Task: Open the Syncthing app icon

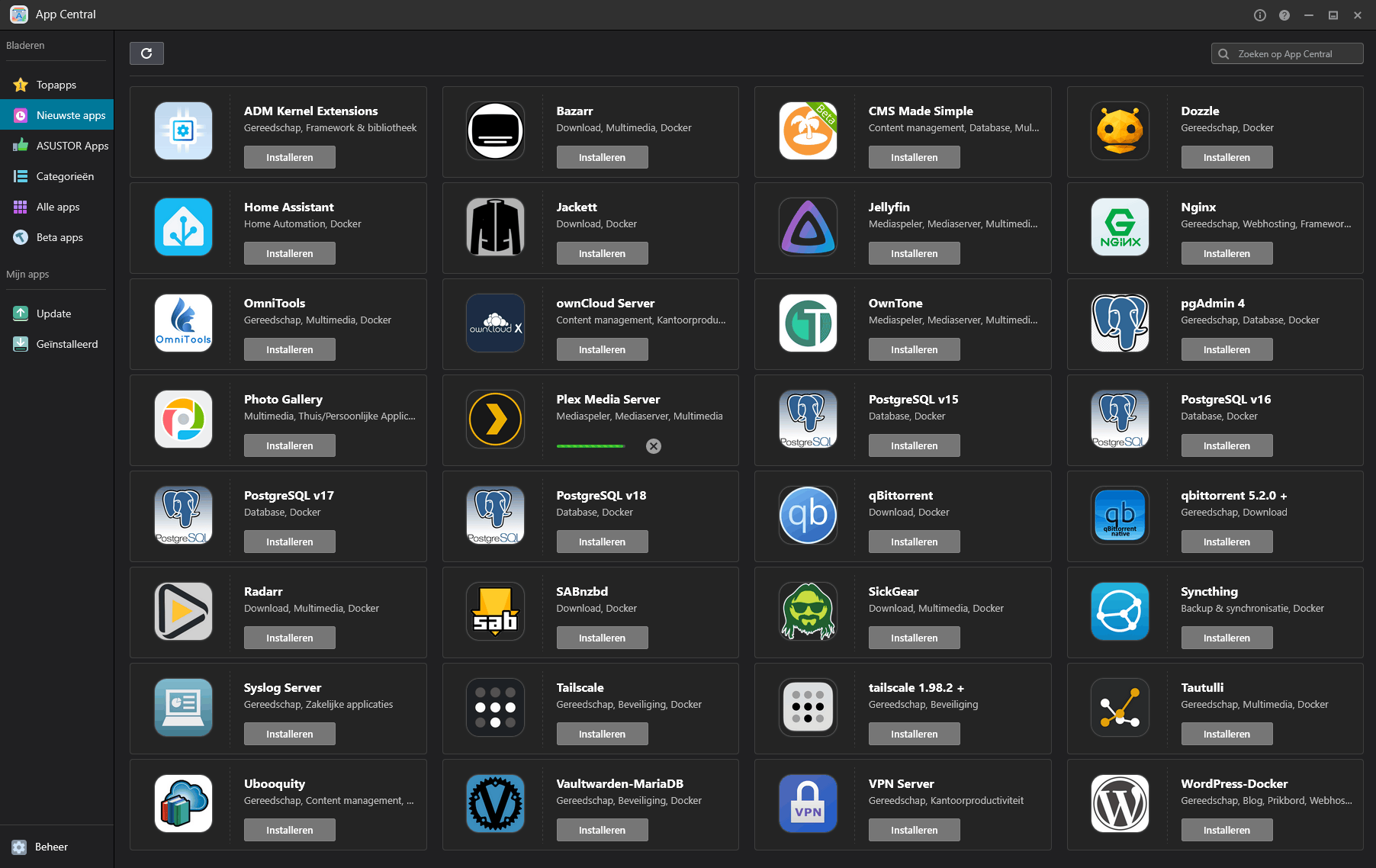Action: [x=1120, y=612]
